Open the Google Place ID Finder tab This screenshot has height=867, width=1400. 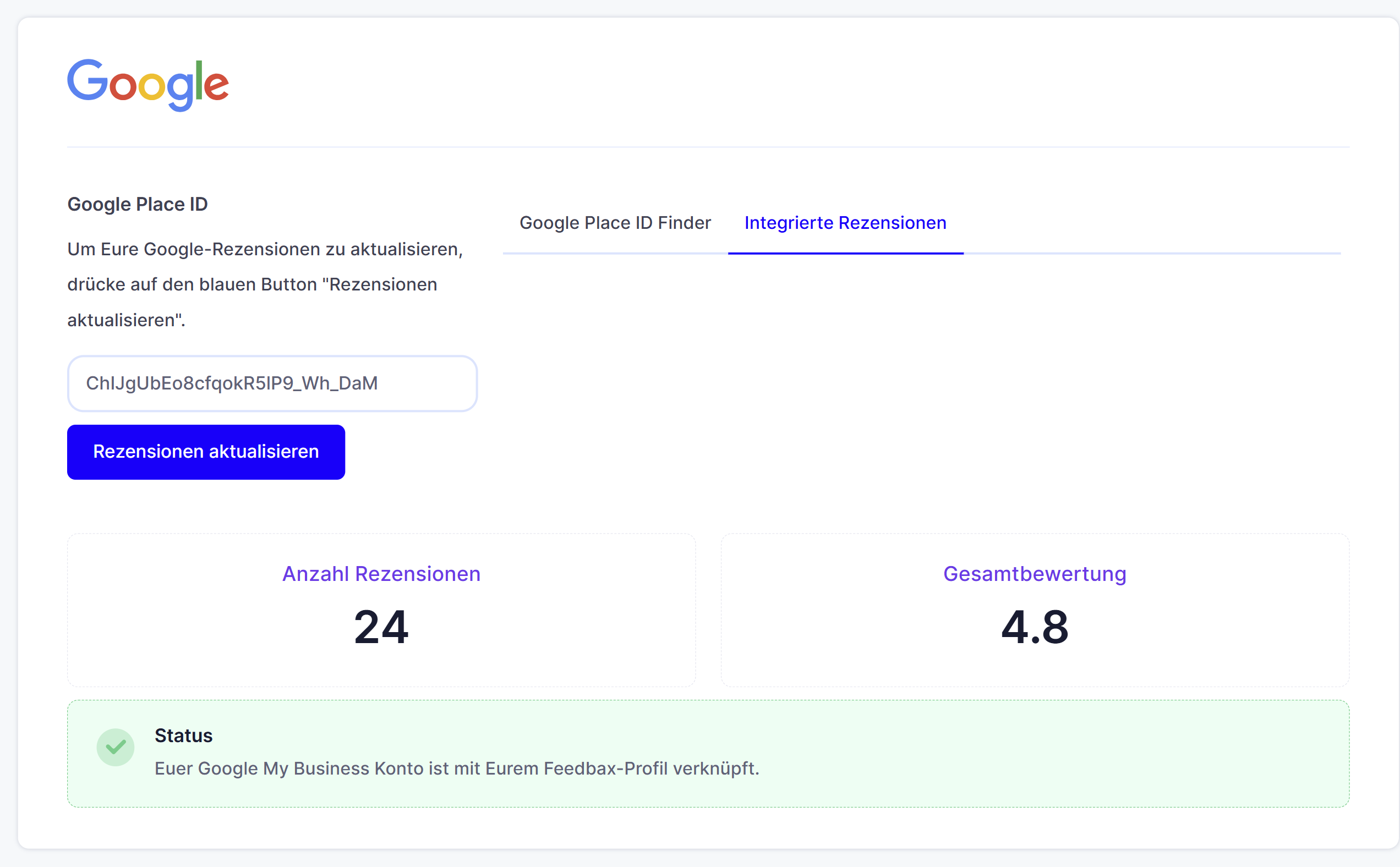click(x=615, y=222)
